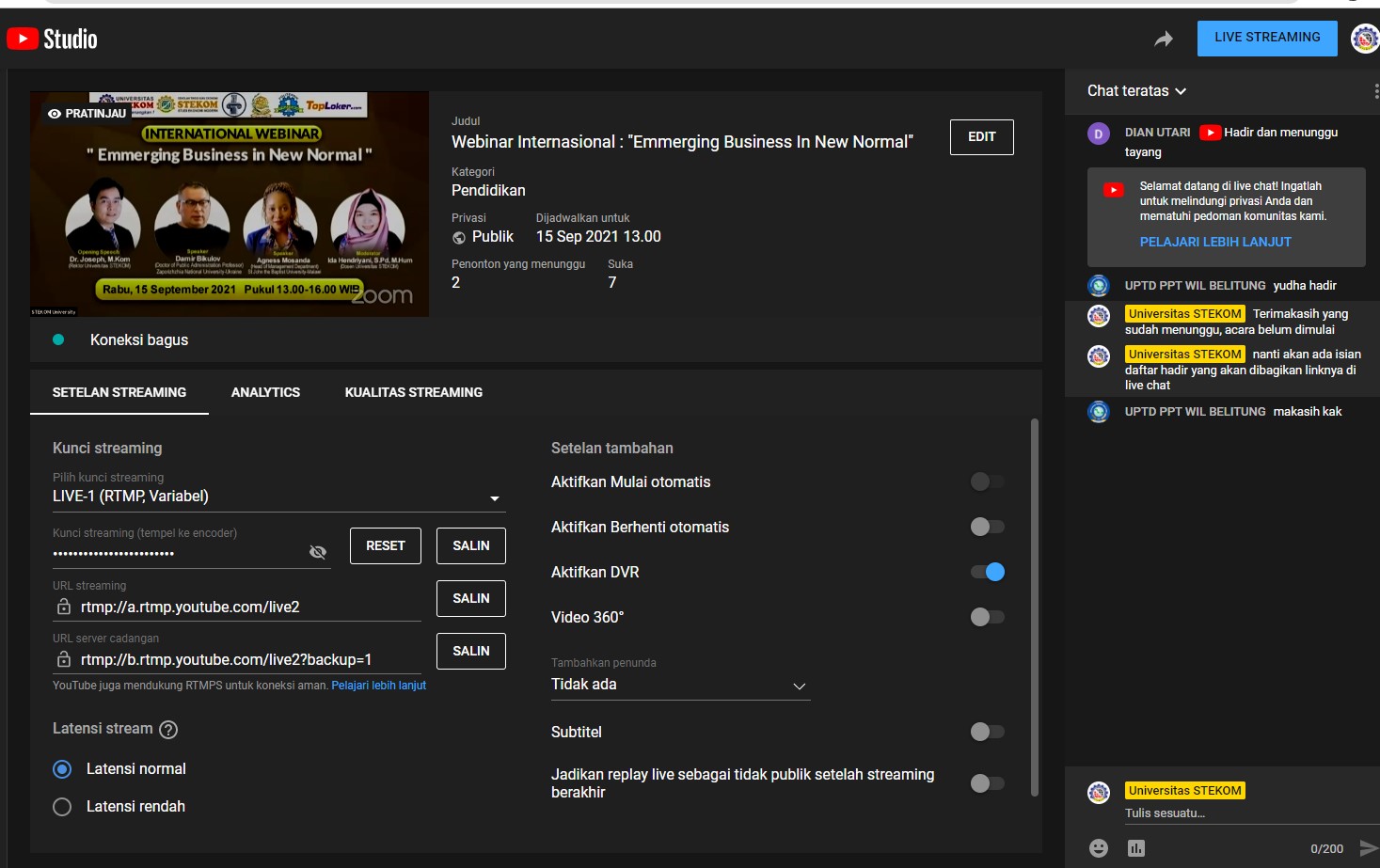Click Universitas STEKOM avatar in chat input area

click(x=1099, y=792)
